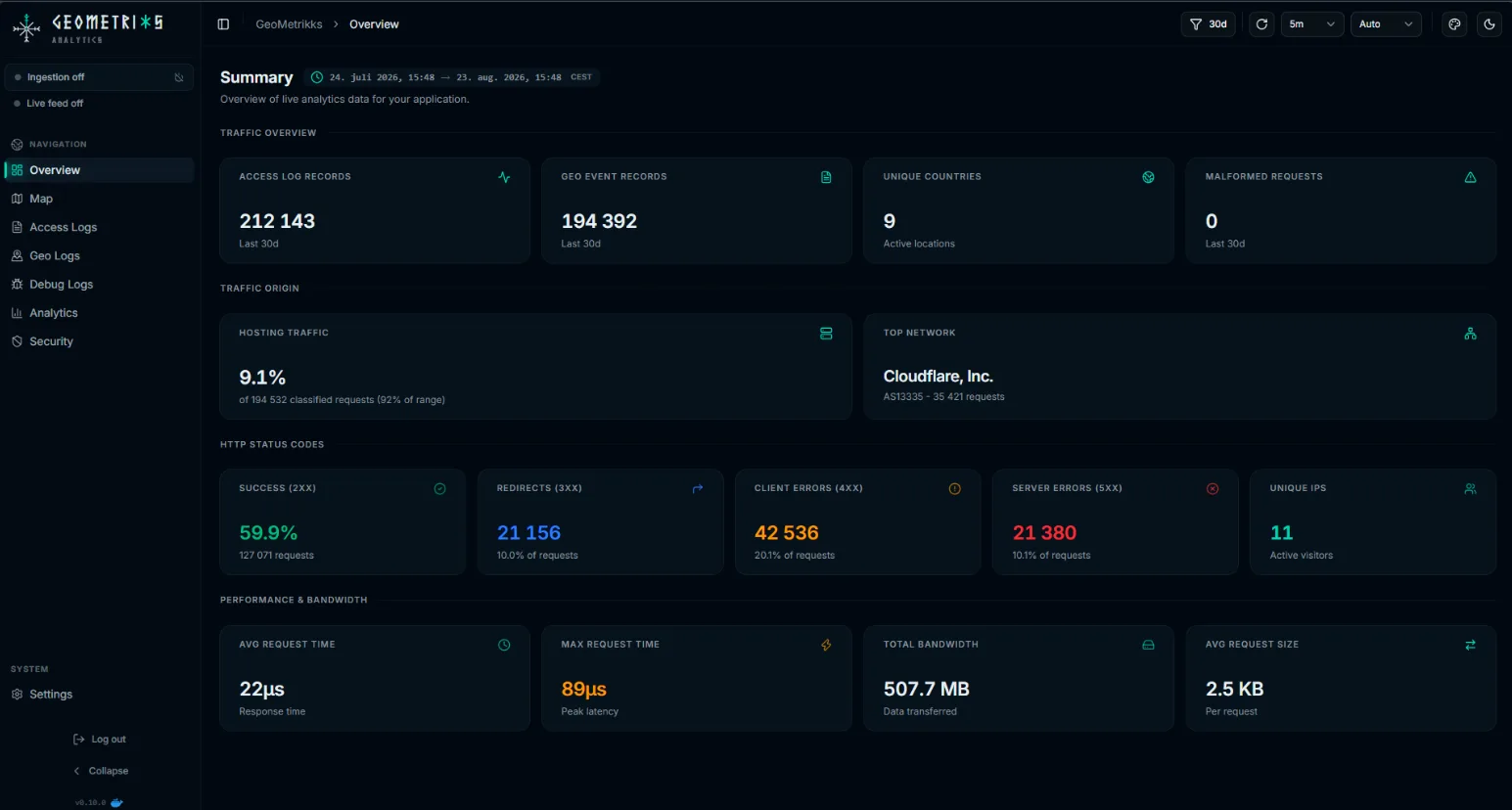Click the Log out button
Image resolution: width=1512 pixels, height=810 pixels.
pyautogui.click(x=100, y=740)
